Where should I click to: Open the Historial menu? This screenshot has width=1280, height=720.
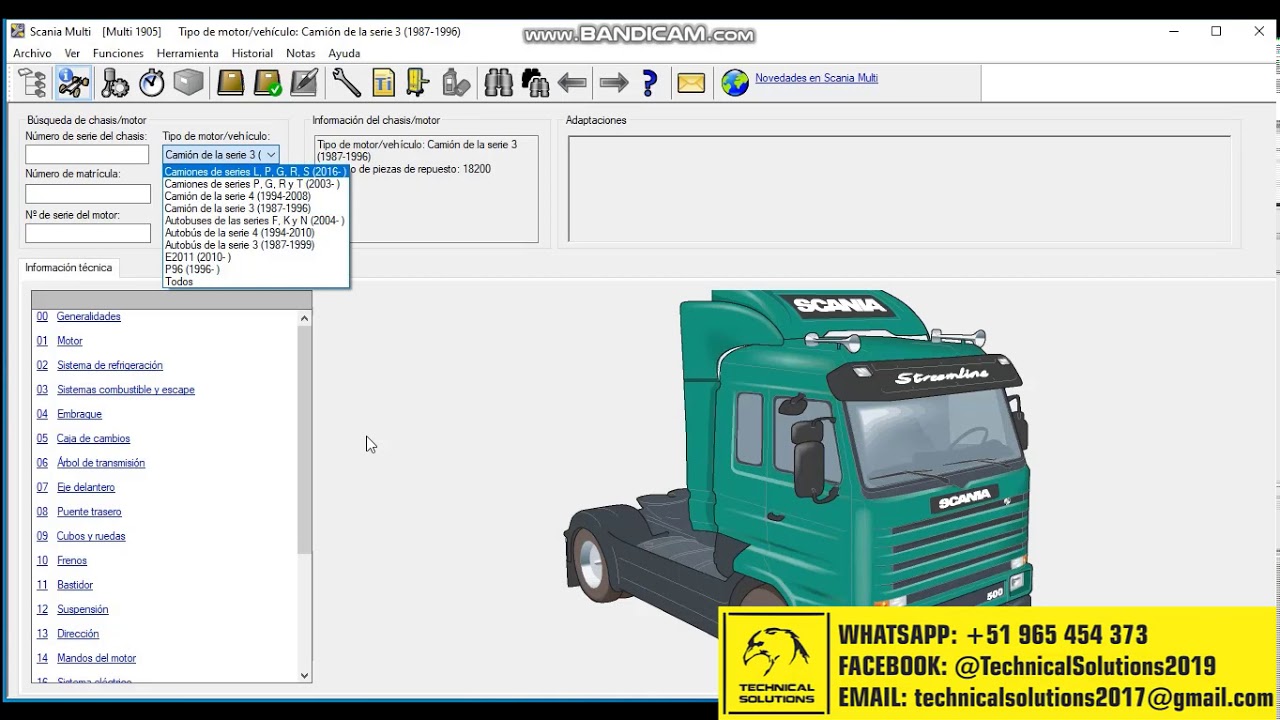pyautogui.click(x=252, y=53)
